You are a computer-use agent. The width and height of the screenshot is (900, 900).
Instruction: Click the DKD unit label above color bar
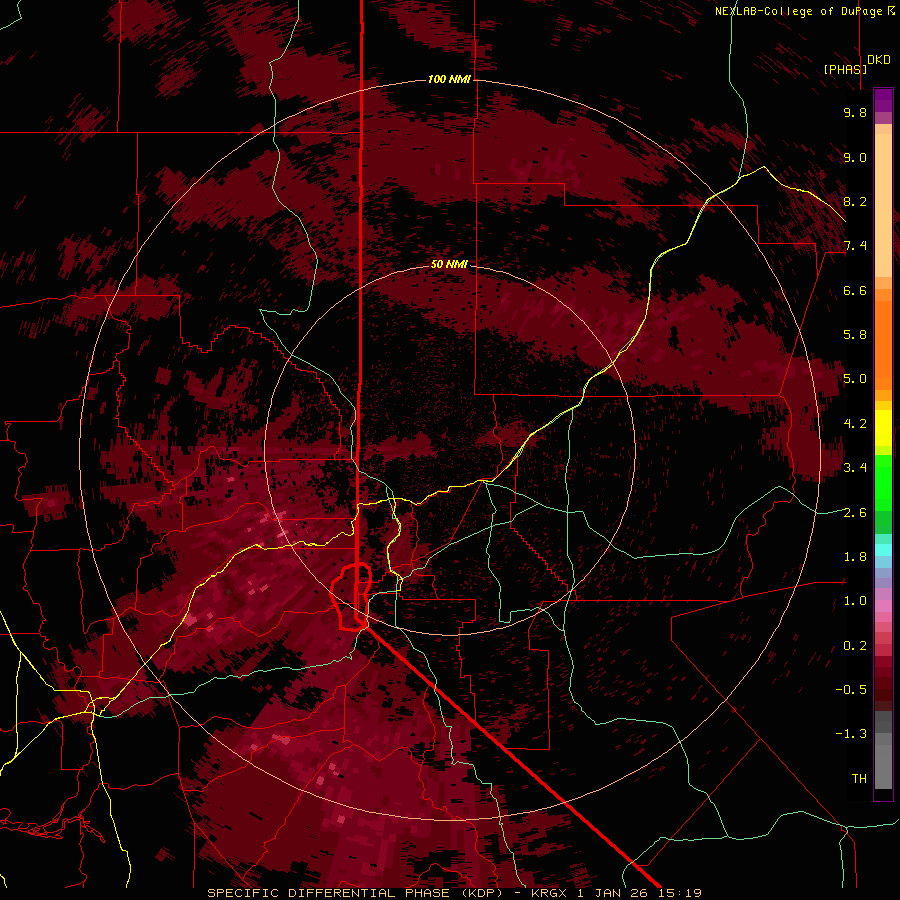click(x=878, y=60)
